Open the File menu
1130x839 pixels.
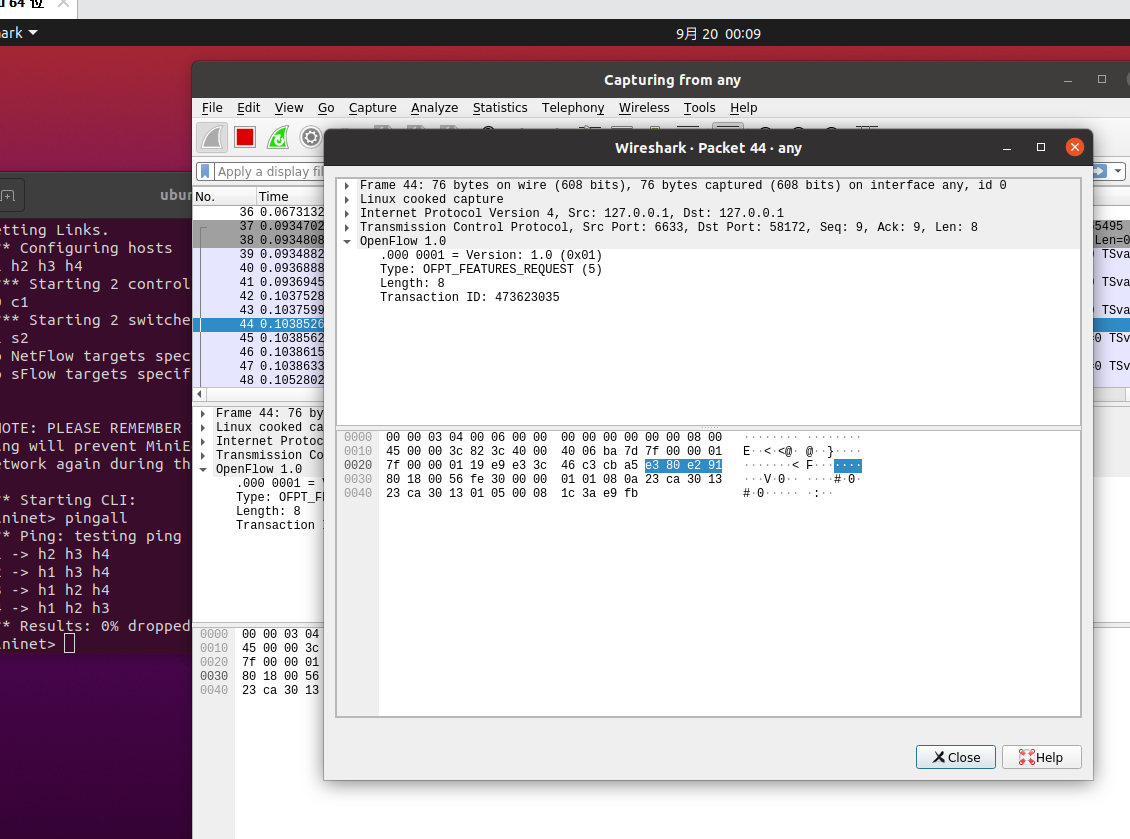212,107
